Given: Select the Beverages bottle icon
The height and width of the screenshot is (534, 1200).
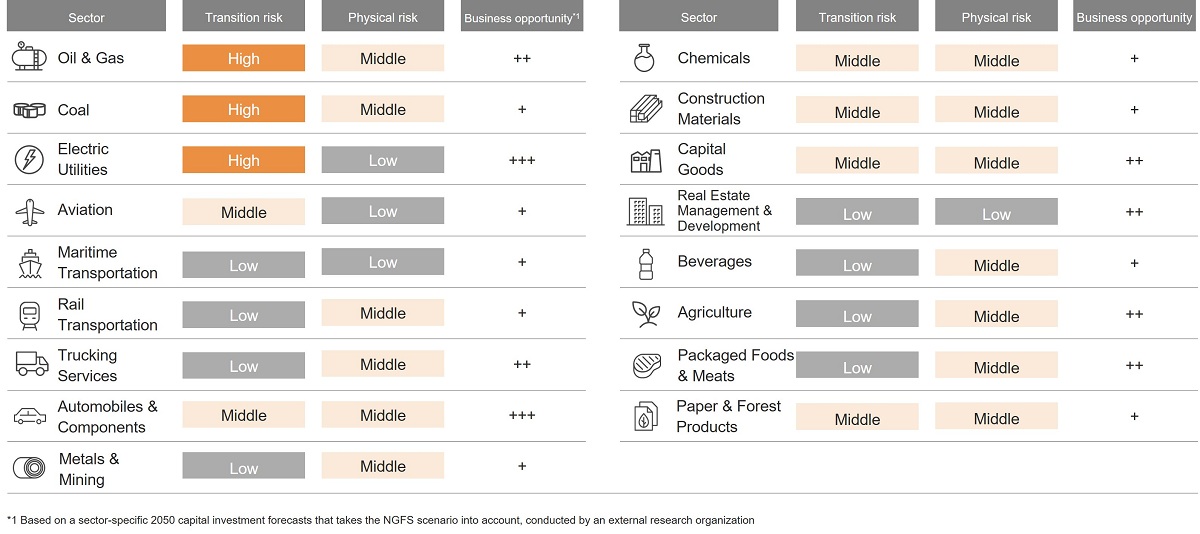Looking at the screenshot, I should [645, 263].
